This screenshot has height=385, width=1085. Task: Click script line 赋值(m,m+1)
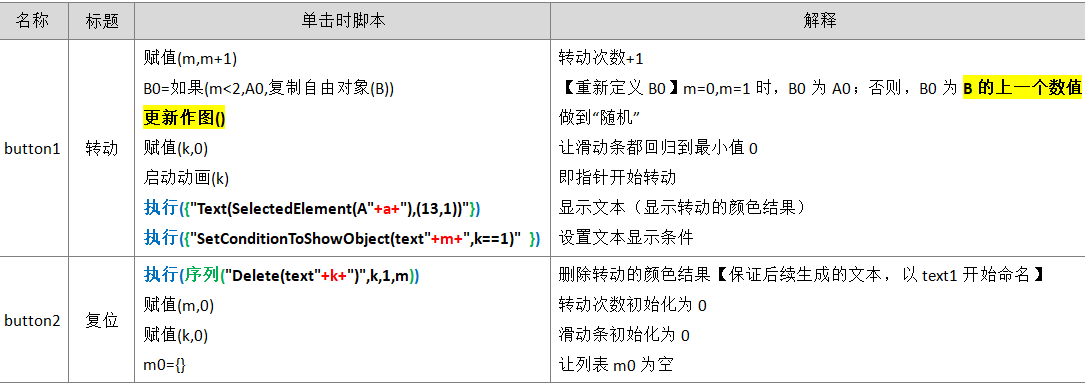190,59
